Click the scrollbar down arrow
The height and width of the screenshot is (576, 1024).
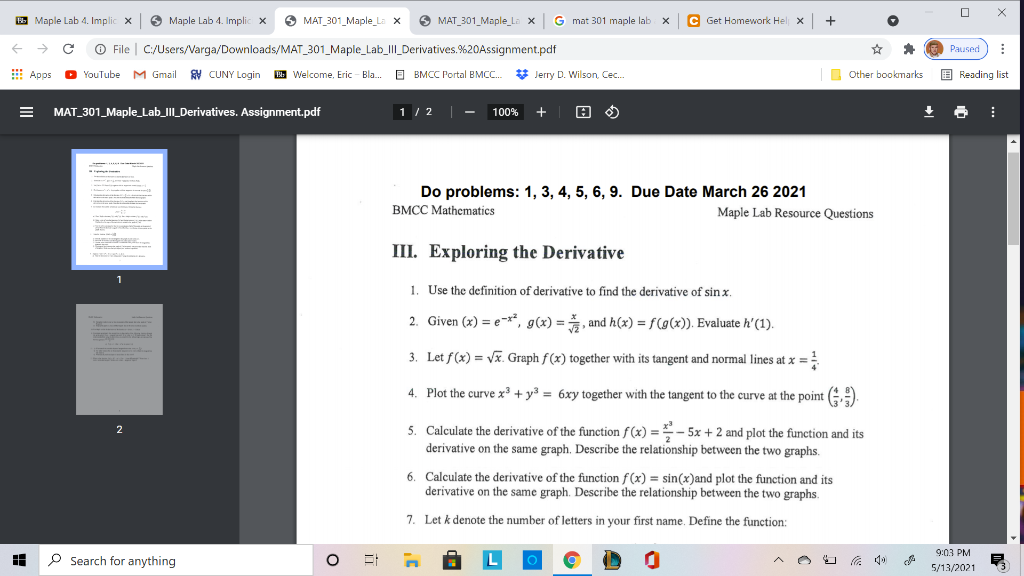pyautogui.click(x=1013, y=538)
